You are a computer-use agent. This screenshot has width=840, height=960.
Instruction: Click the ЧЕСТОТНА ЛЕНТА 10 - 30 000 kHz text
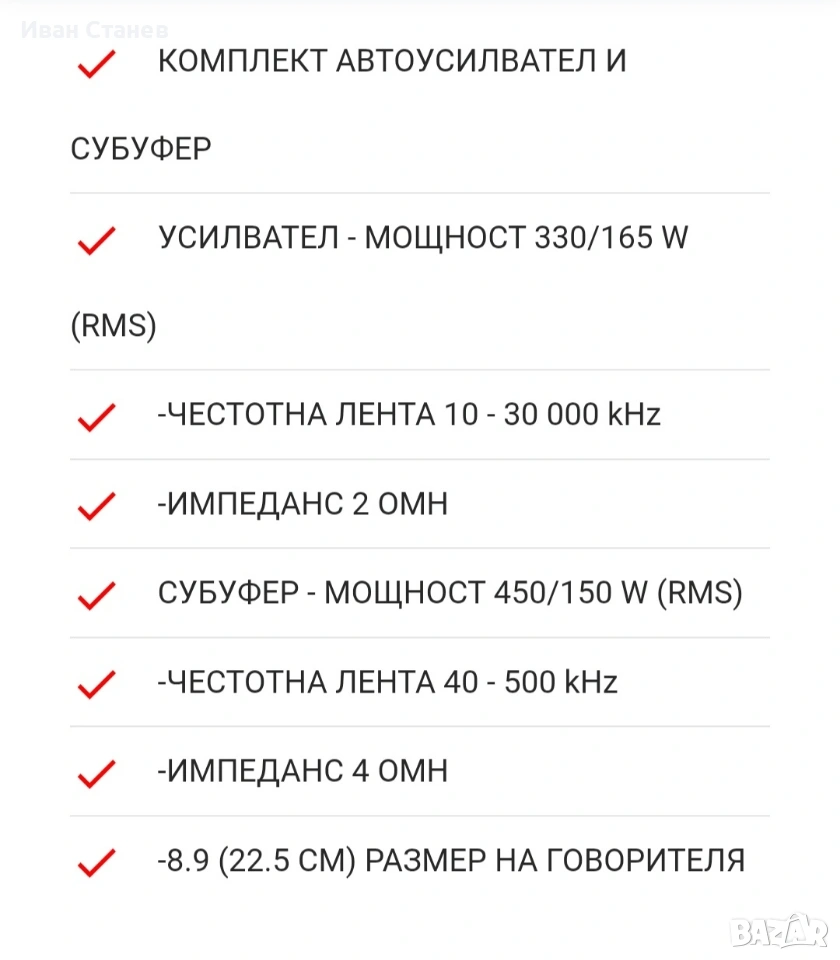click(x=409, y=415)
